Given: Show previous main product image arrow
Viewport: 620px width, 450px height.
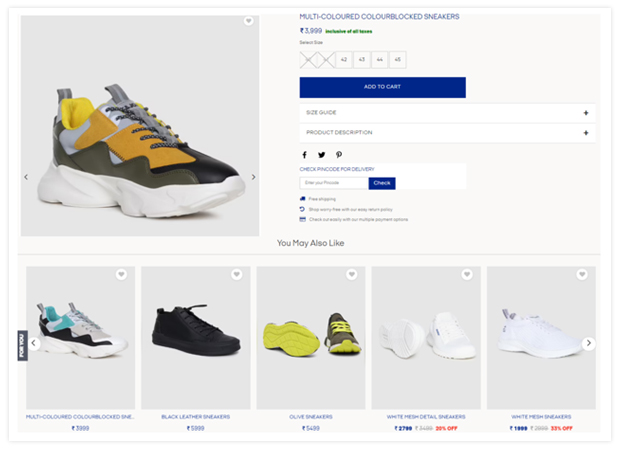Looking at the screenshot, I should coord(26,177).
